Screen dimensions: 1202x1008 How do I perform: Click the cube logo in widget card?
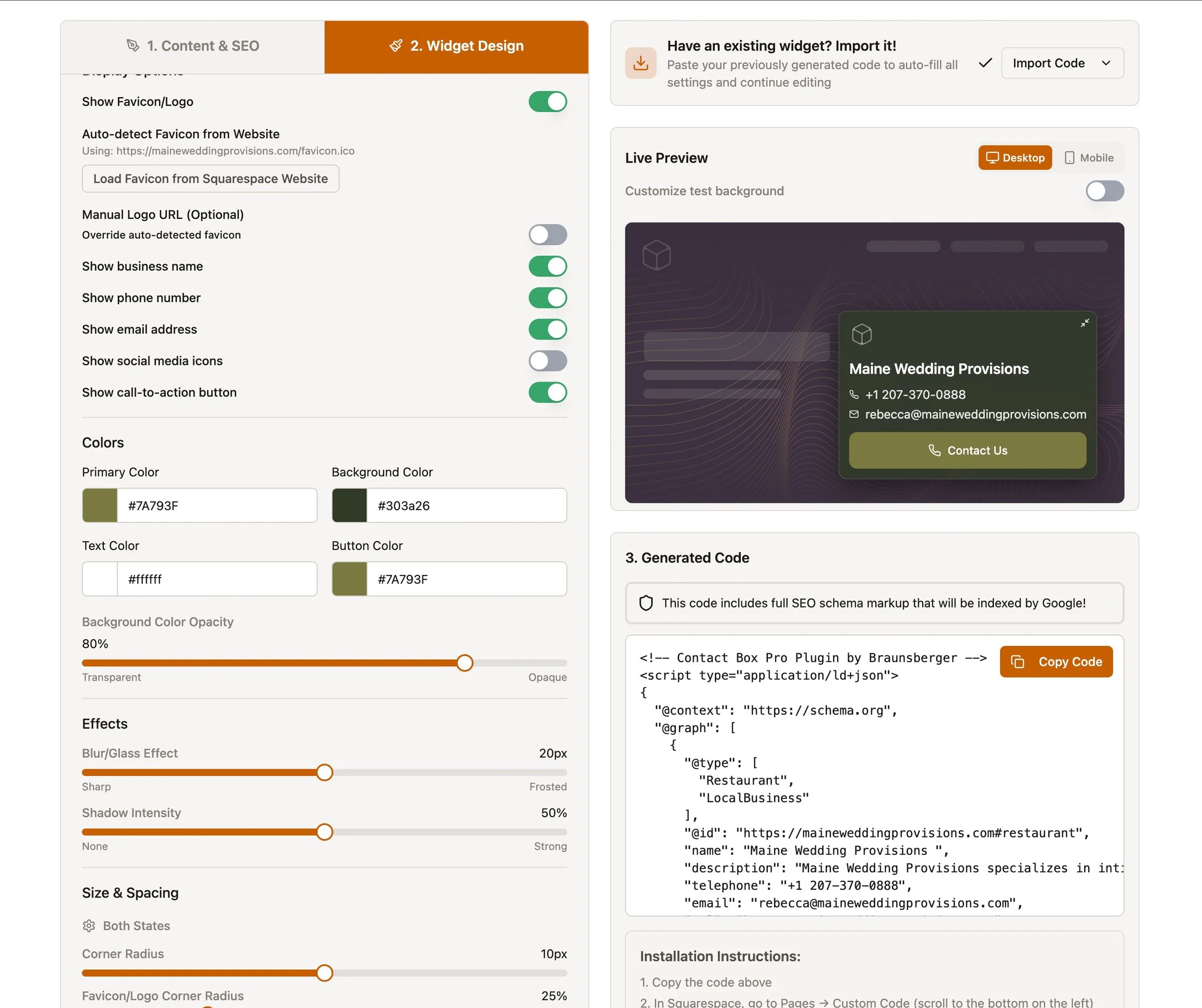pos(862,334)
